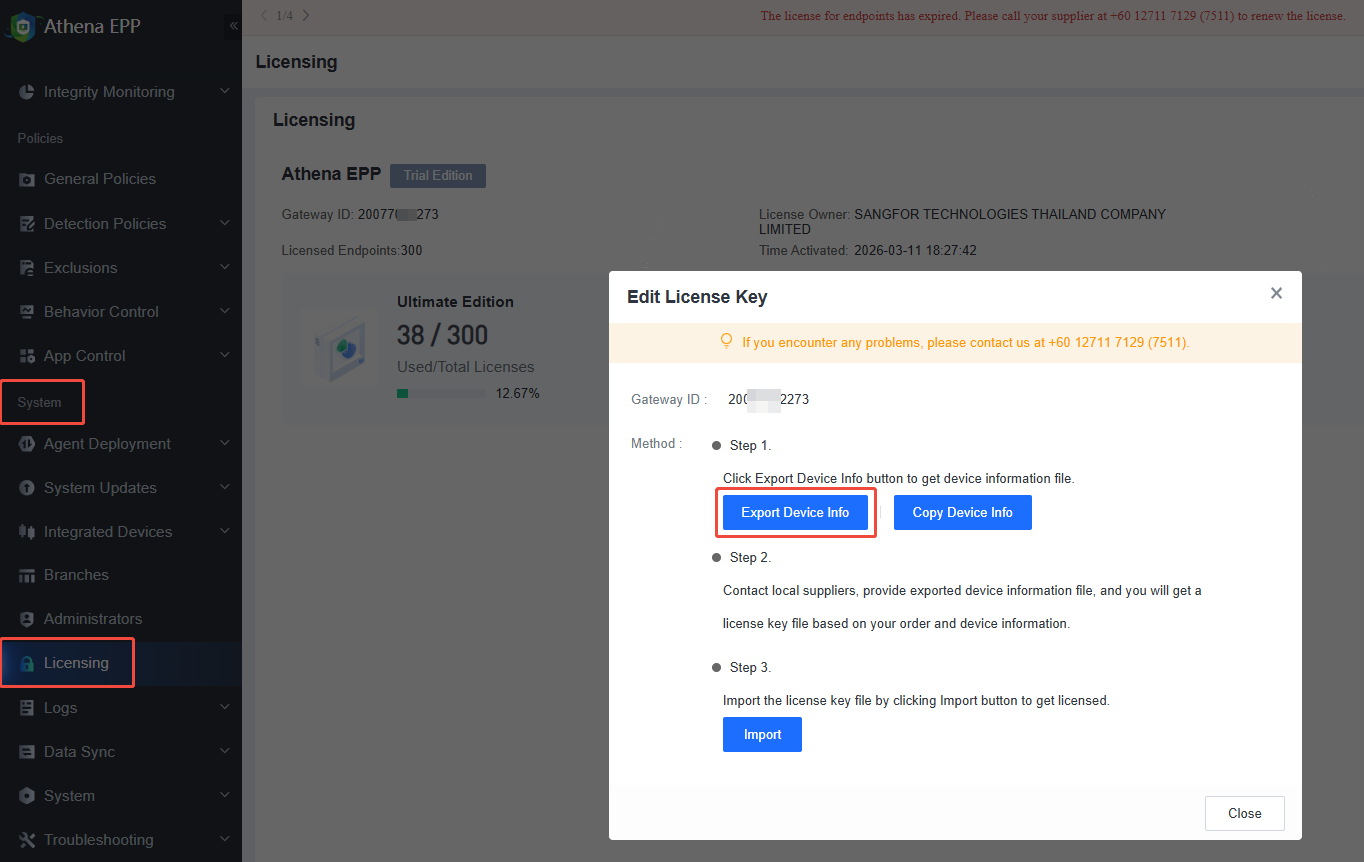The width and height of the screenshot is (1364, 862).
Task: Click the Integrated Devices icon
Action: (x=27, y=532)
